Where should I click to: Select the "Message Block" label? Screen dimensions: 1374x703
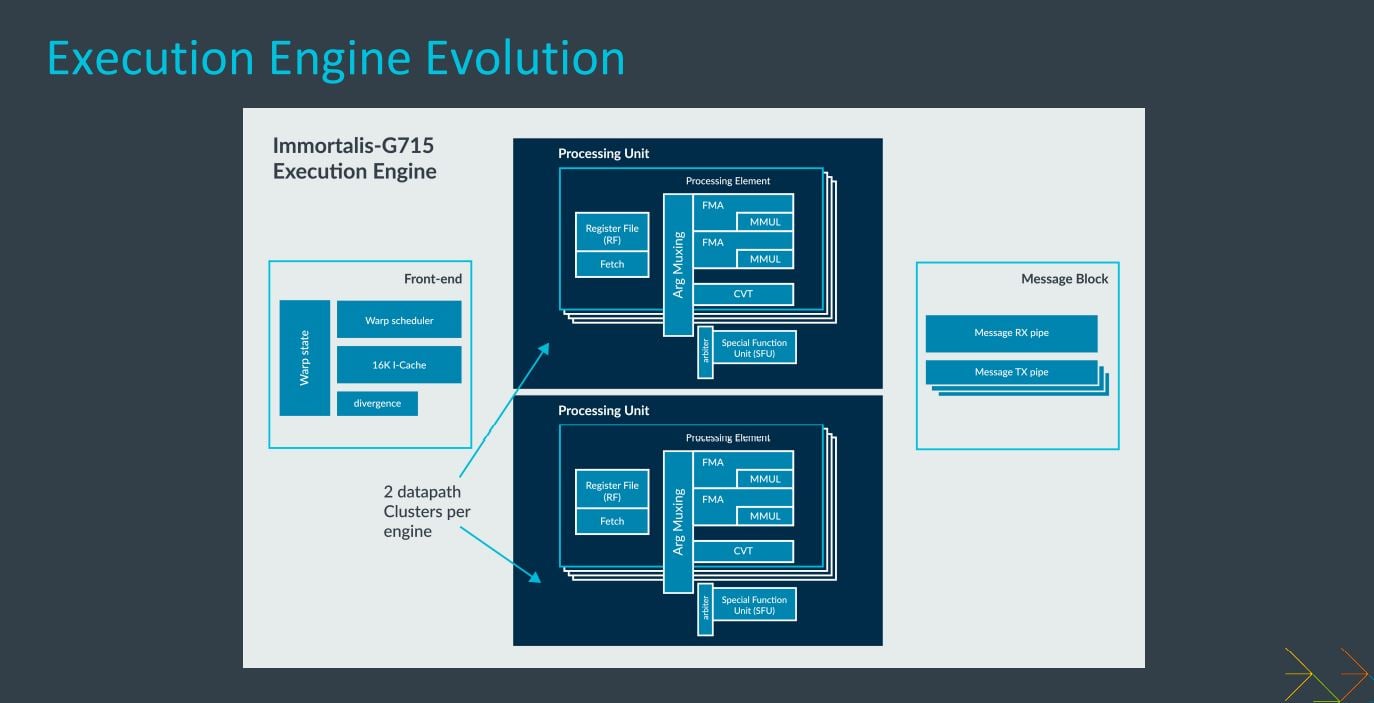coord(1064,279)
